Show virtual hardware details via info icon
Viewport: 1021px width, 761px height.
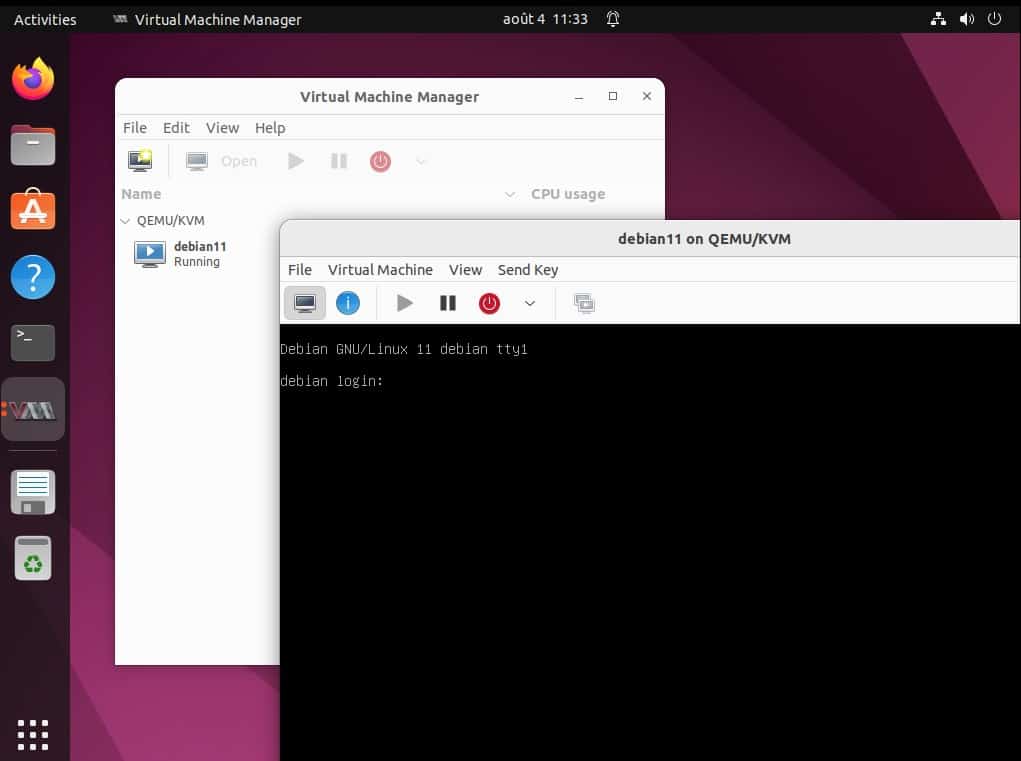pos(348,302)
